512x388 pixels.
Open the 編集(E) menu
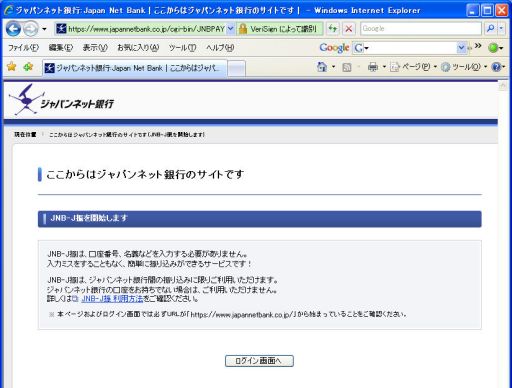coord(61,48)
